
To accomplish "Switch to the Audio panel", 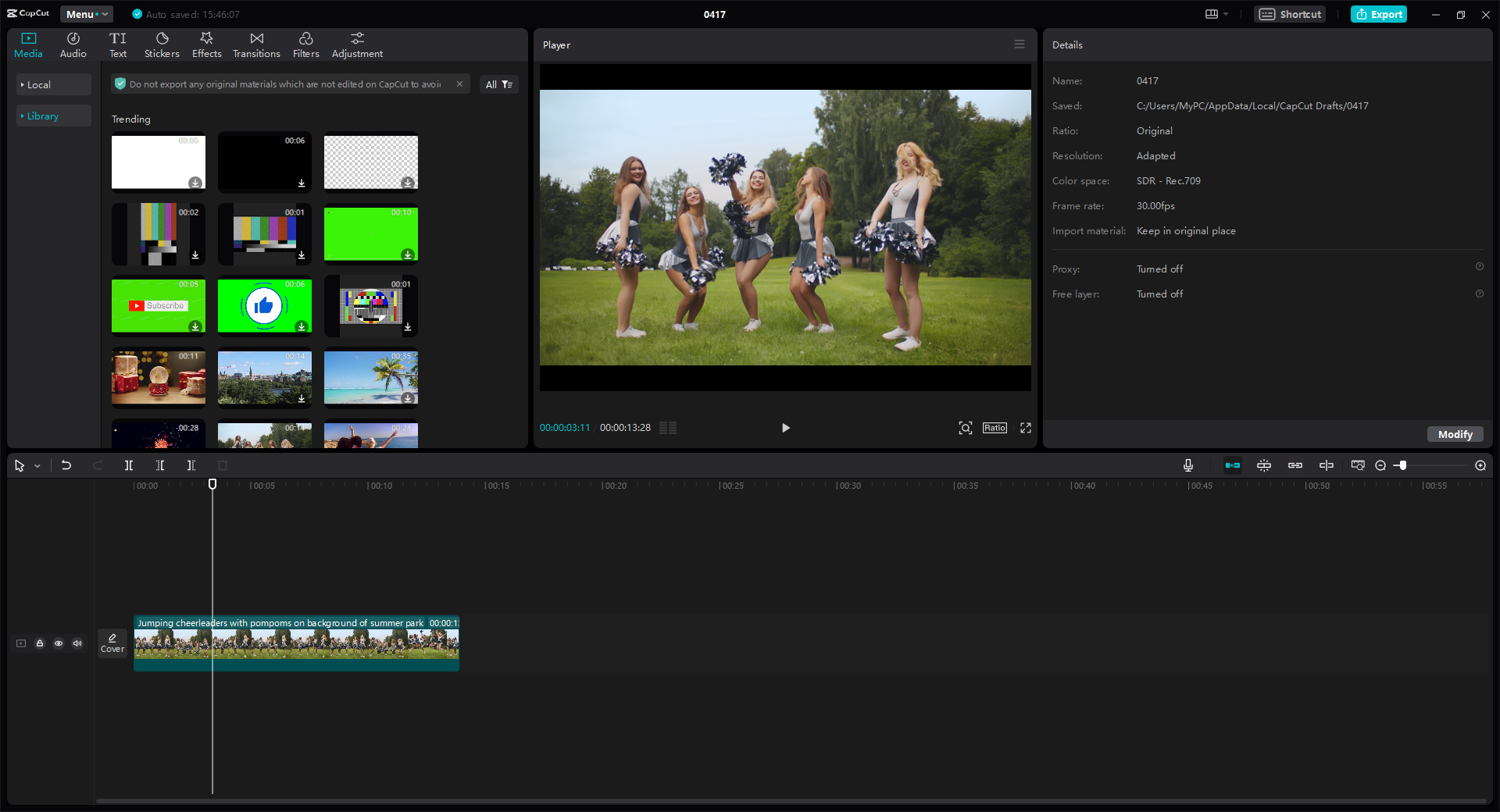I will (72, 43).
